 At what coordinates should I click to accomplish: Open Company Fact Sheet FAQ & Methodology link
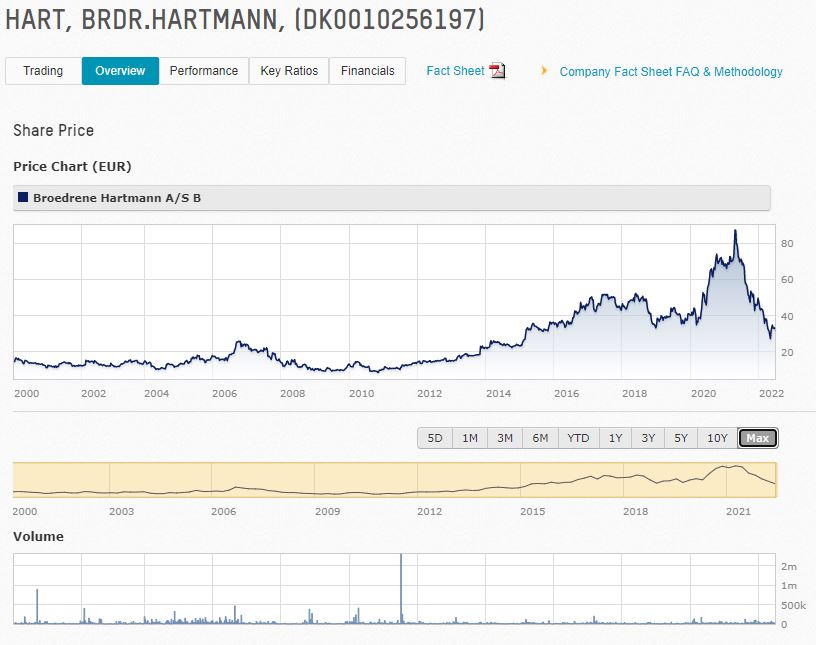(671, 72)
